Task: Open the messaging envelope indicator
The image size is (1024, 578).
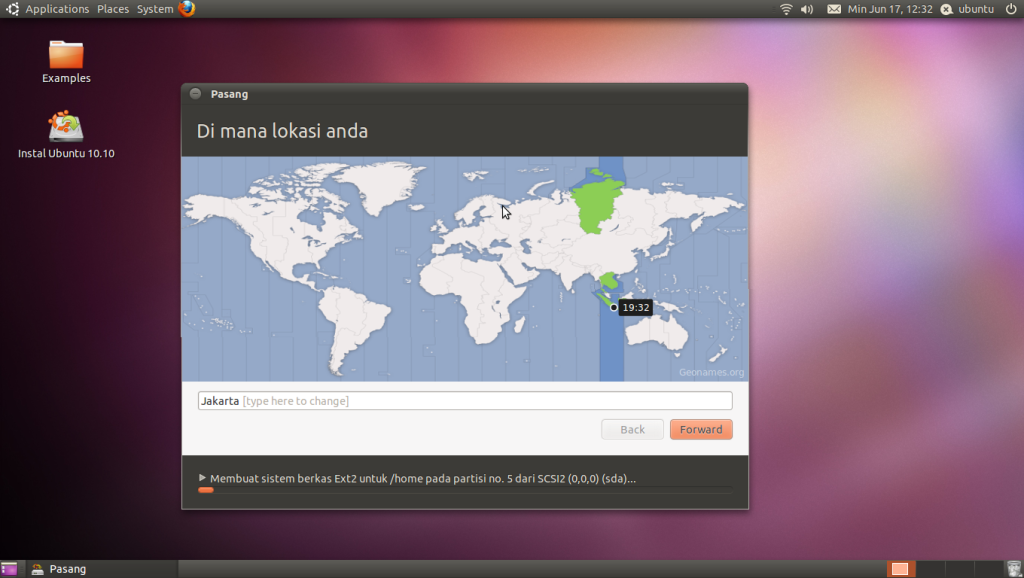Action: coord(833,9)
